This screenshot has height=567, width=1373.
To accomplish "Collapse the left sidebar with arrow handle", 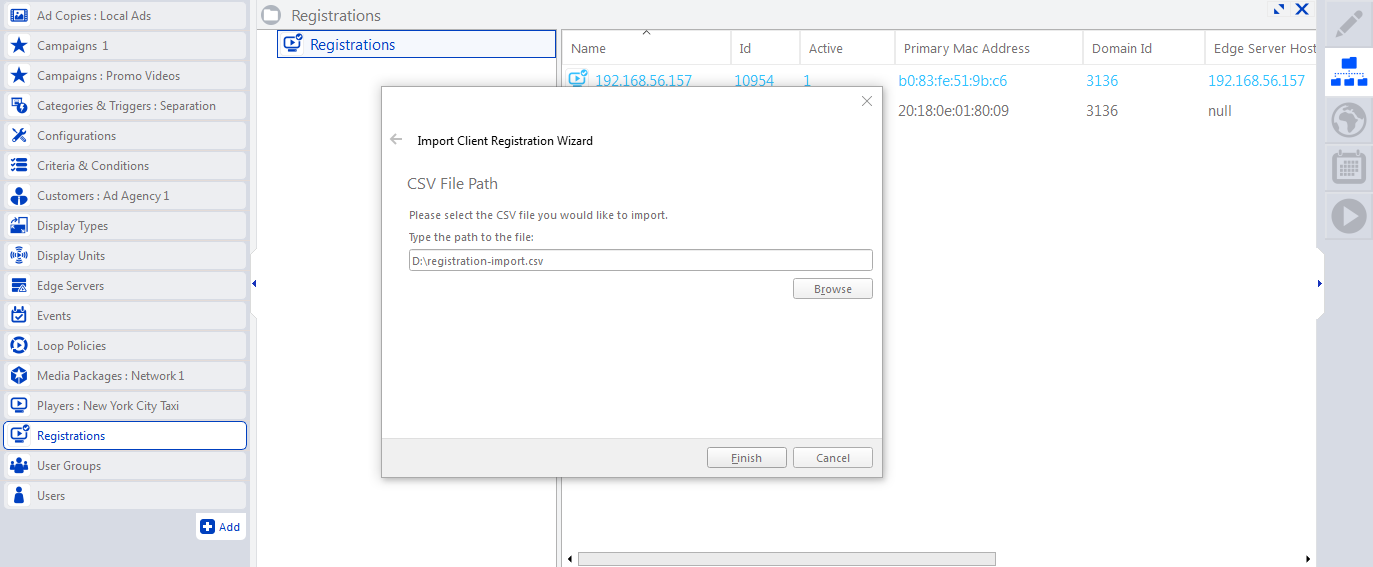I will pyautogui.click(x=254, y=284).
